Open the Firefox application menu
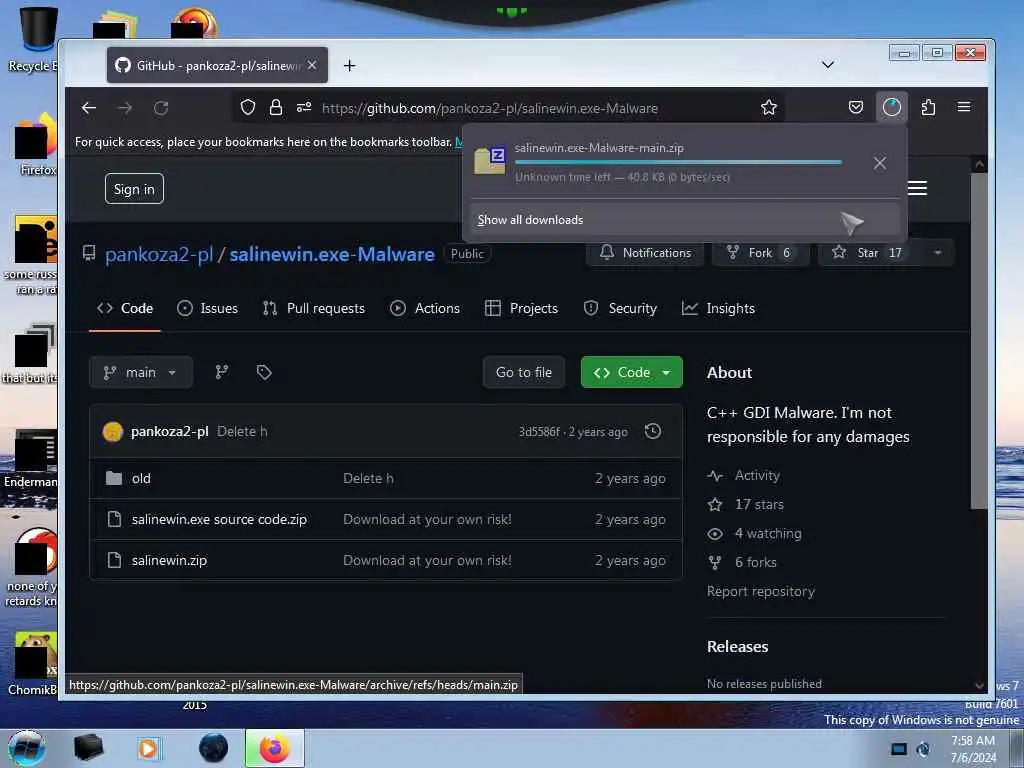The image size is (1024, 768). pos(964,107)
